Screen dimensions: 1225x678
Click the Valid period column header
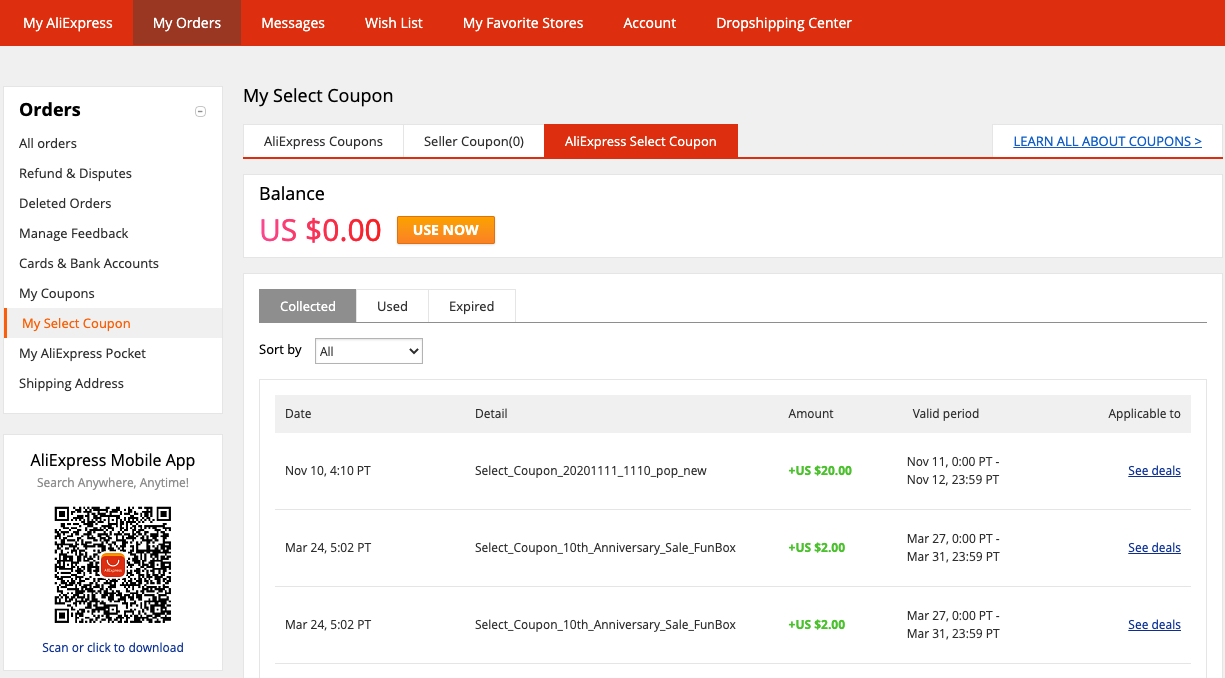pos(946,413)
